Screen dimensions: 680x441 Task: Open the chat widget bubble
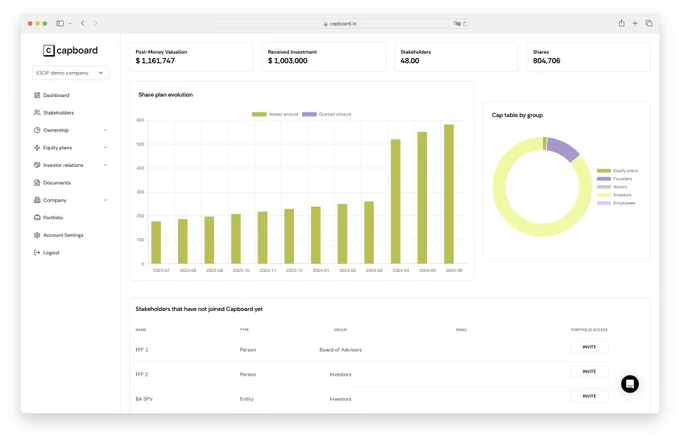click(630, 384)
